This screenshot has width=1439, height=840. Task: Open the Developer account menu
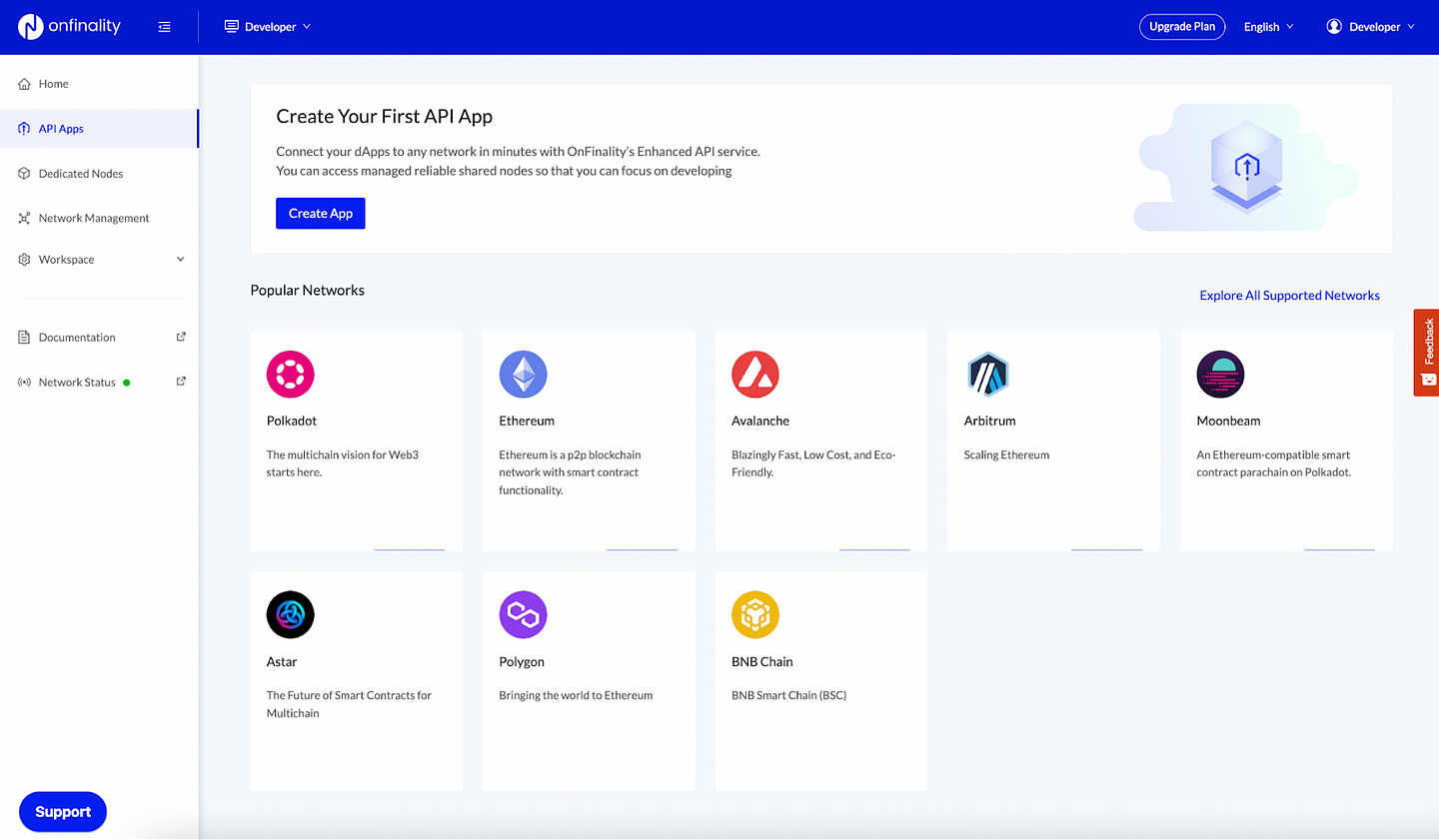[x=1371, y=27]
